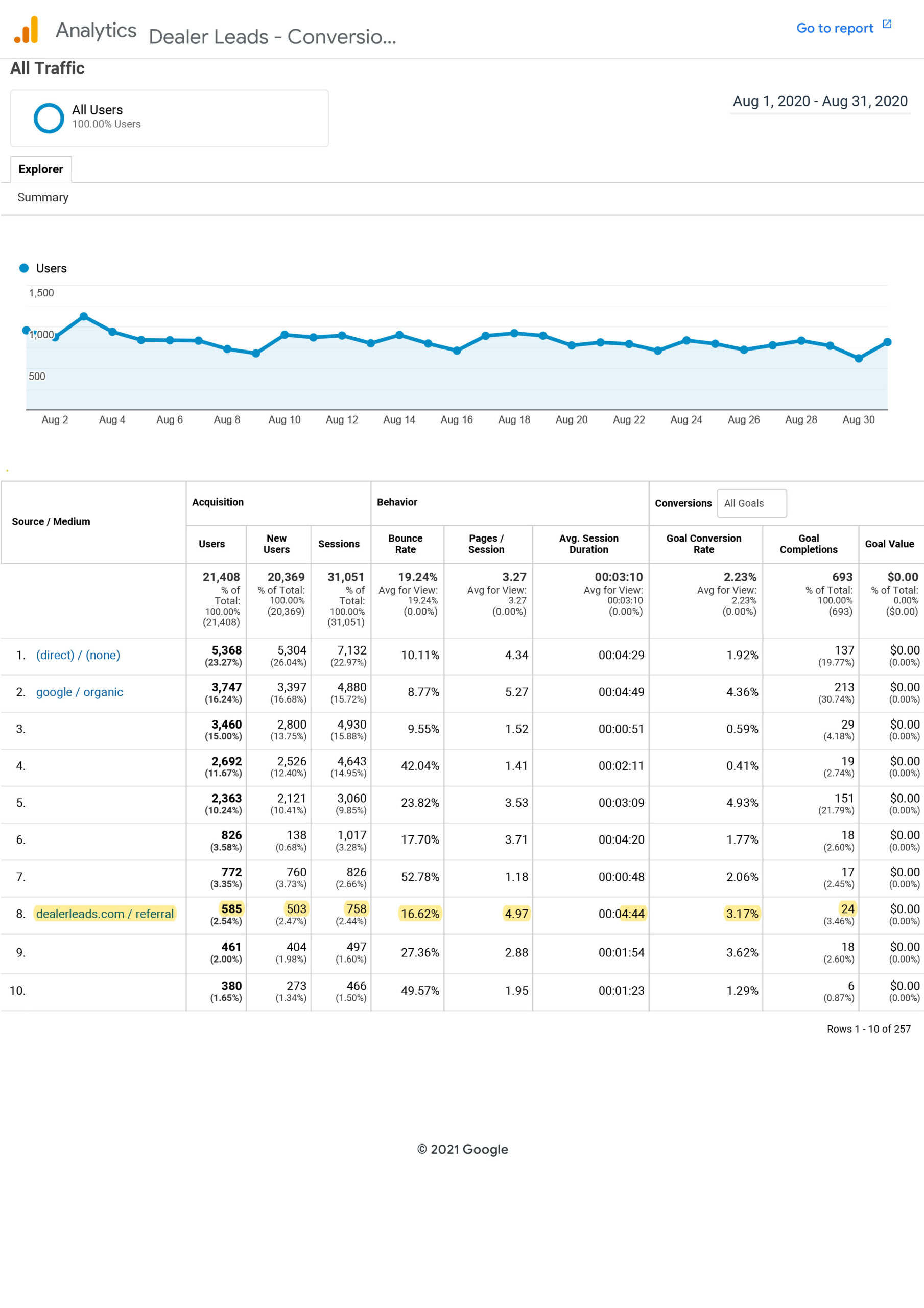
Task: Select the Summary sub-tab
Action: [x=43, y=197]
